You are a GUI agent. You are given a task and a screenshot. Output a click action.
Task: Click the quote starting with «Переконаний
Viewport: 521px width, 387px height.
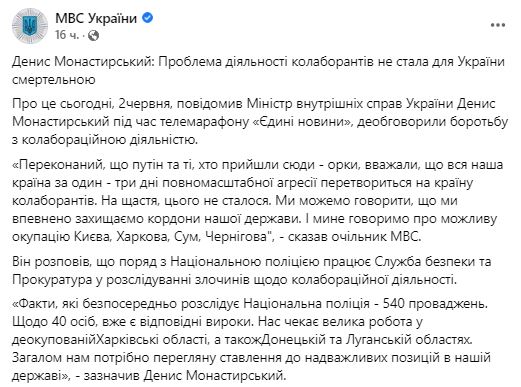click(x=258, y=201)
